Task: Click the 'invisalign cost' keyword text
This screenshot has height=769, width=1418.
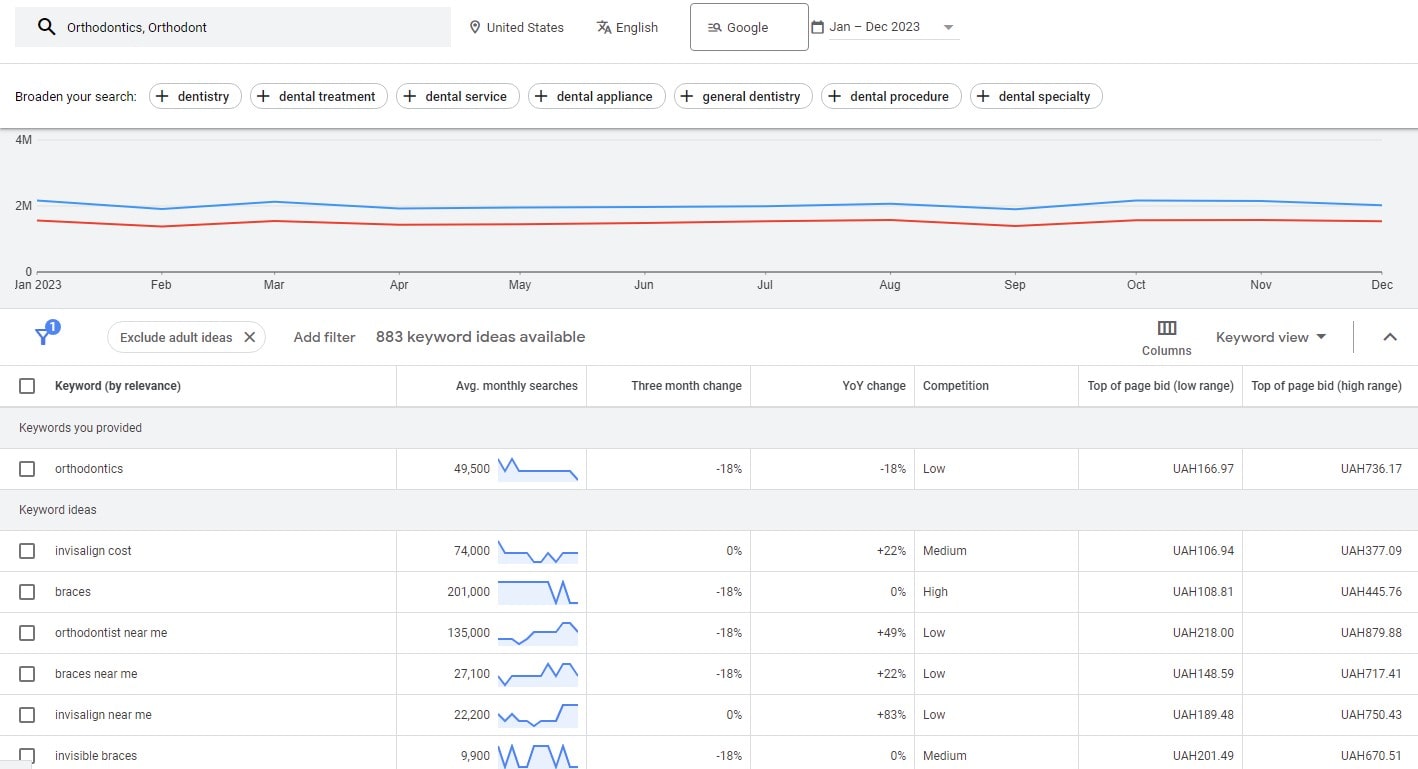Action: [x=93, y=551]
